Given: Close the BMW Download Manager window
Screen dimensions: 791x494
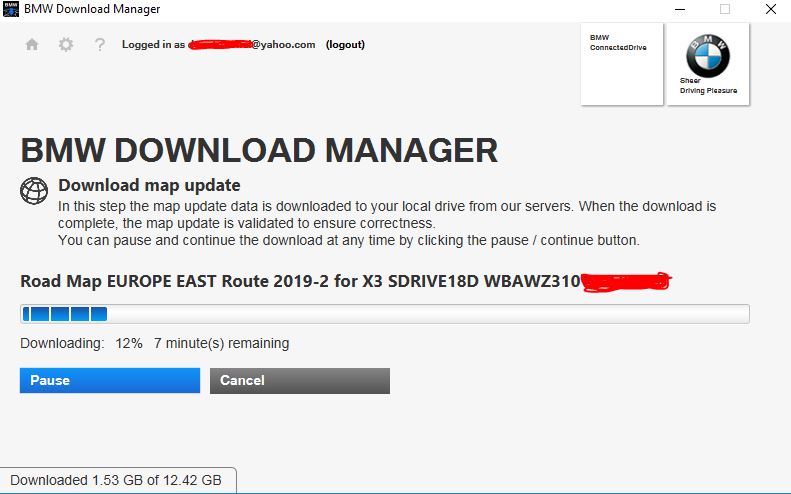Looking at the screenshot, I should (x=771, y=9).
